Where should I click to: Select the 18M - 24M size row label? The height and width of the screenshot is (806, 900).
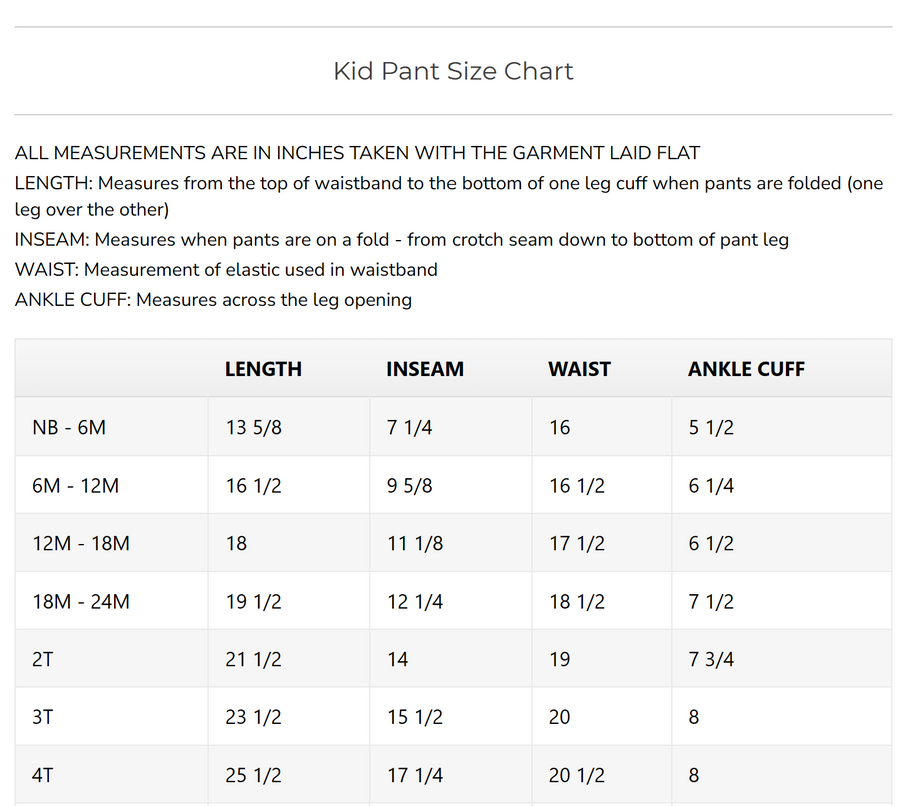point(81,602)
